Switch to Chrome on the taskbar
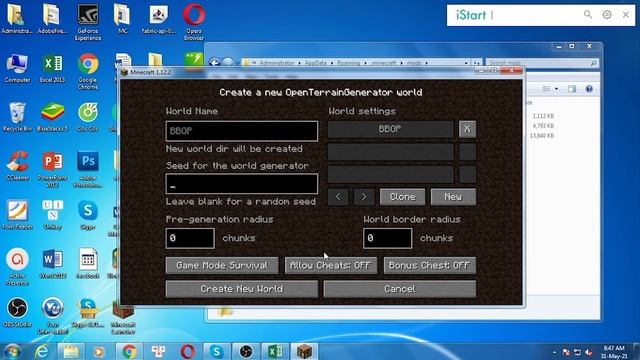 click(129, 352)
